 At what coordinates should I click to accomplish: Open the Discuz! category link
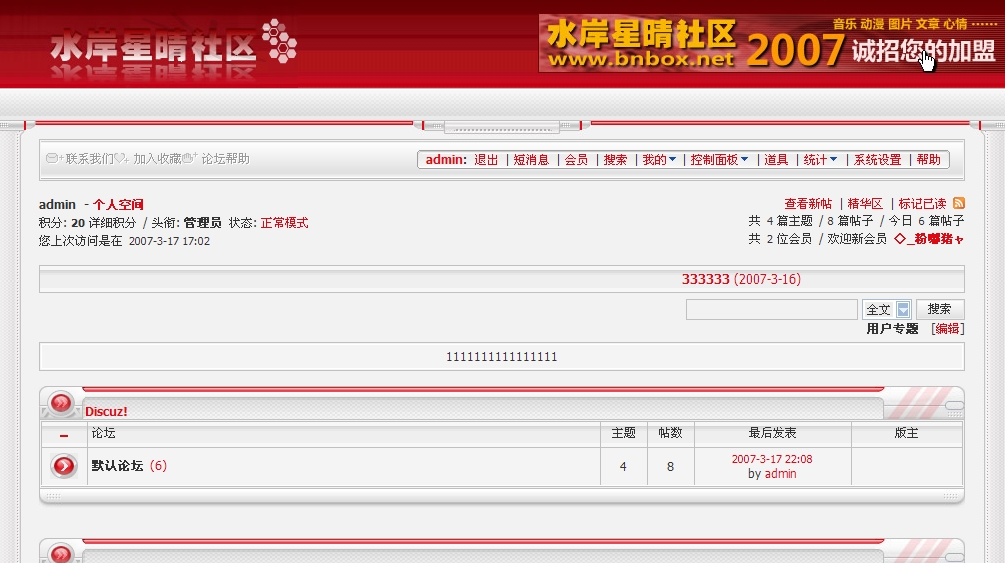(x=106, y=412)
